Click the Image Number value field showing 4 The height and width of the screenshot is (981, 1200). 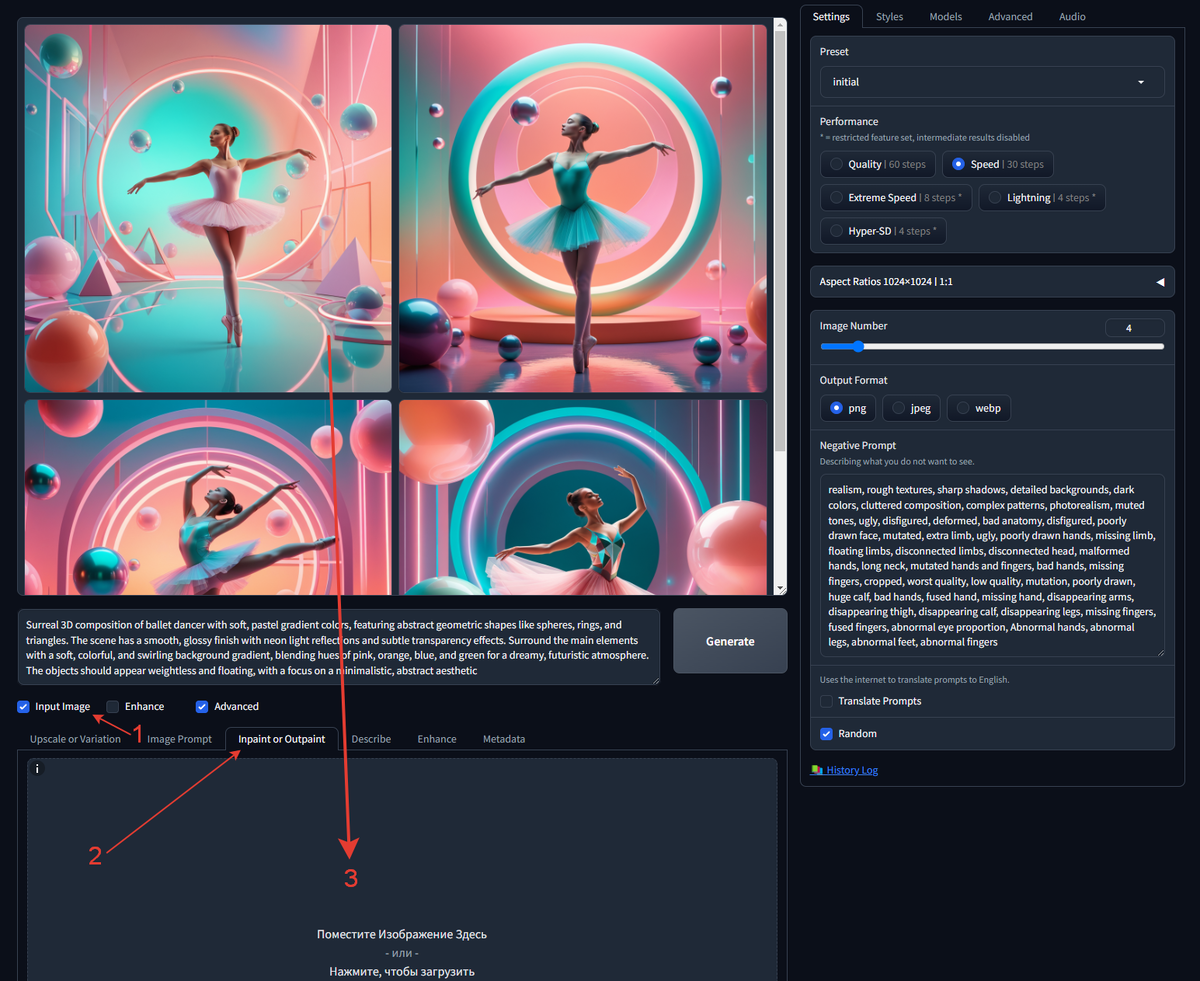tap(1134, 328)
